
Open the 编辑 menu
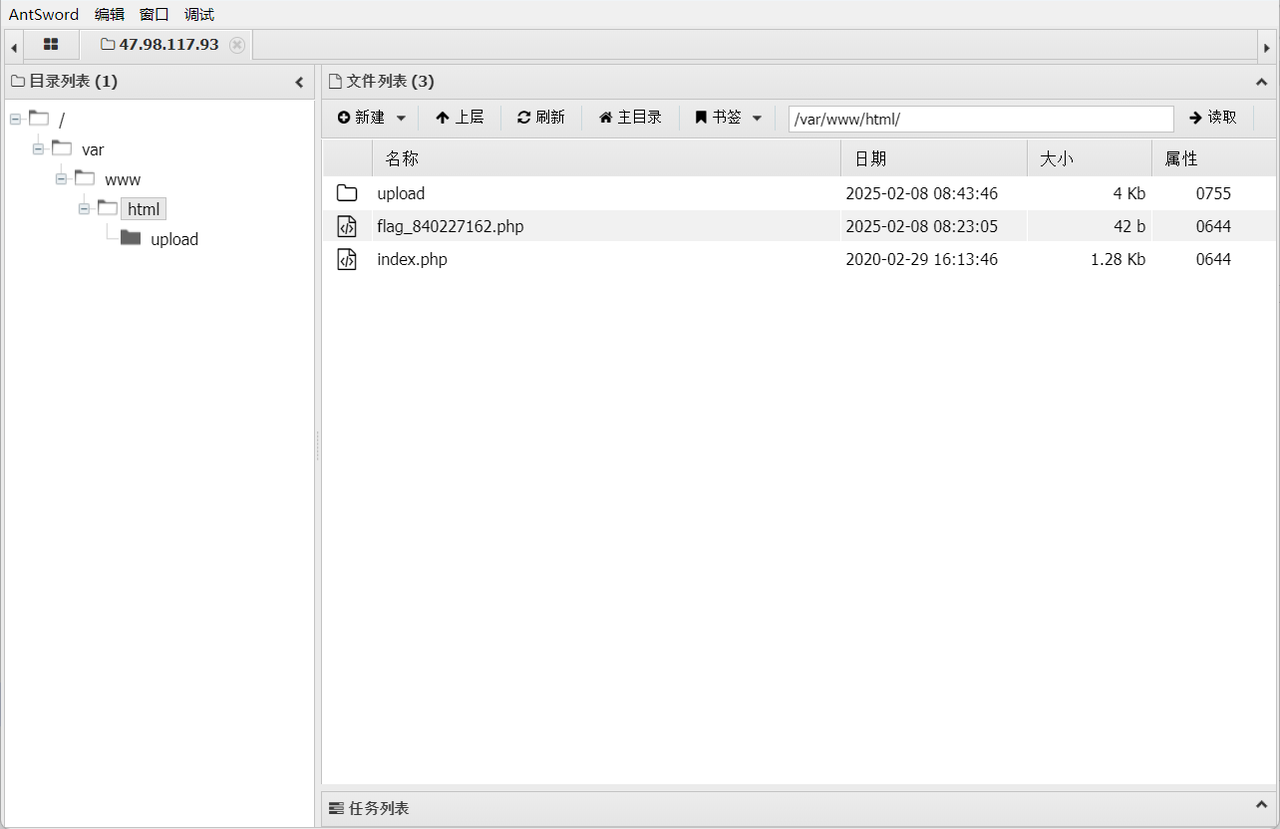109,14
